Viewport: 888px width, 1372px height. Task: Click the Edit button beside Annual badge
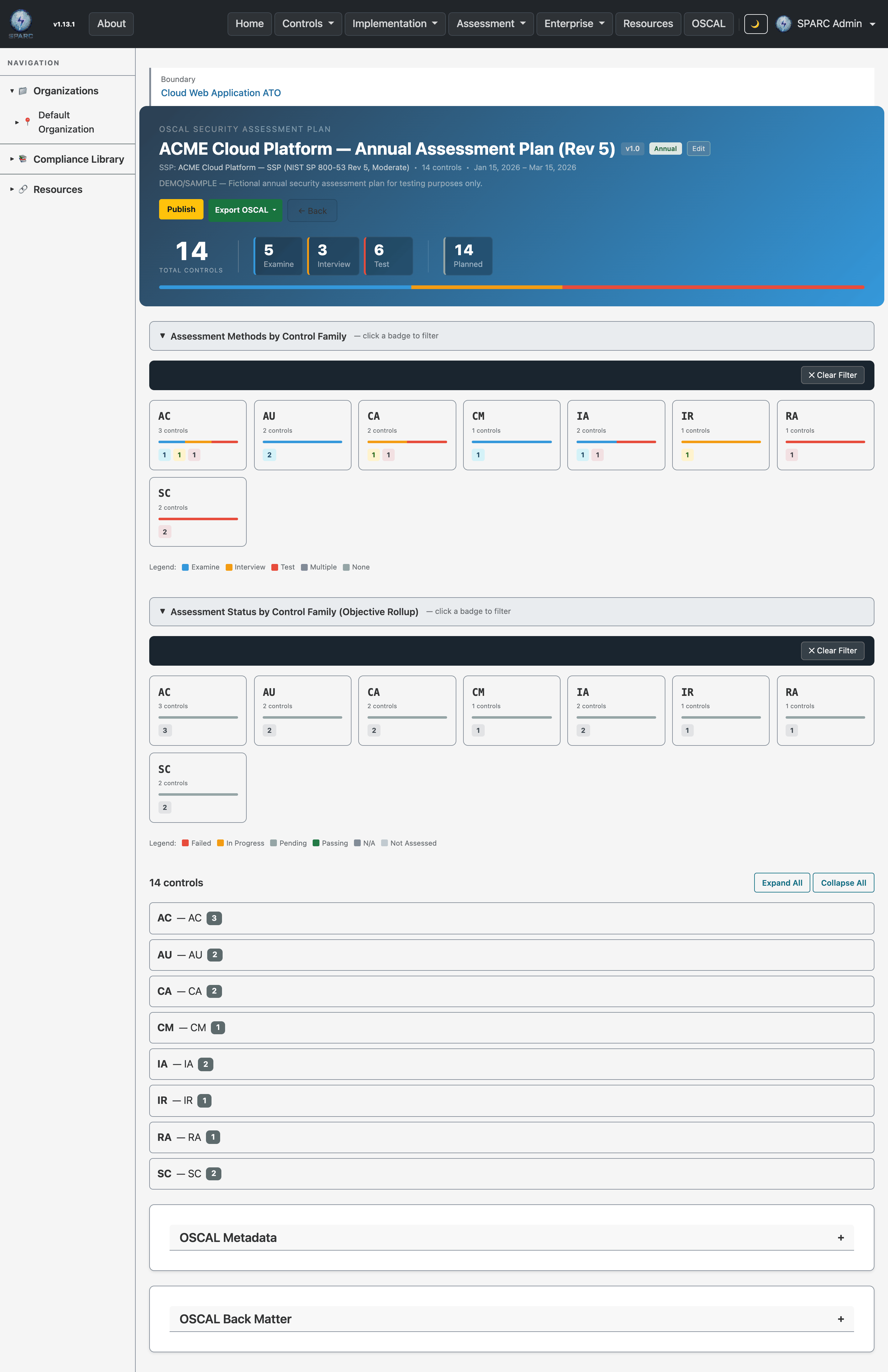coord(698,149)
